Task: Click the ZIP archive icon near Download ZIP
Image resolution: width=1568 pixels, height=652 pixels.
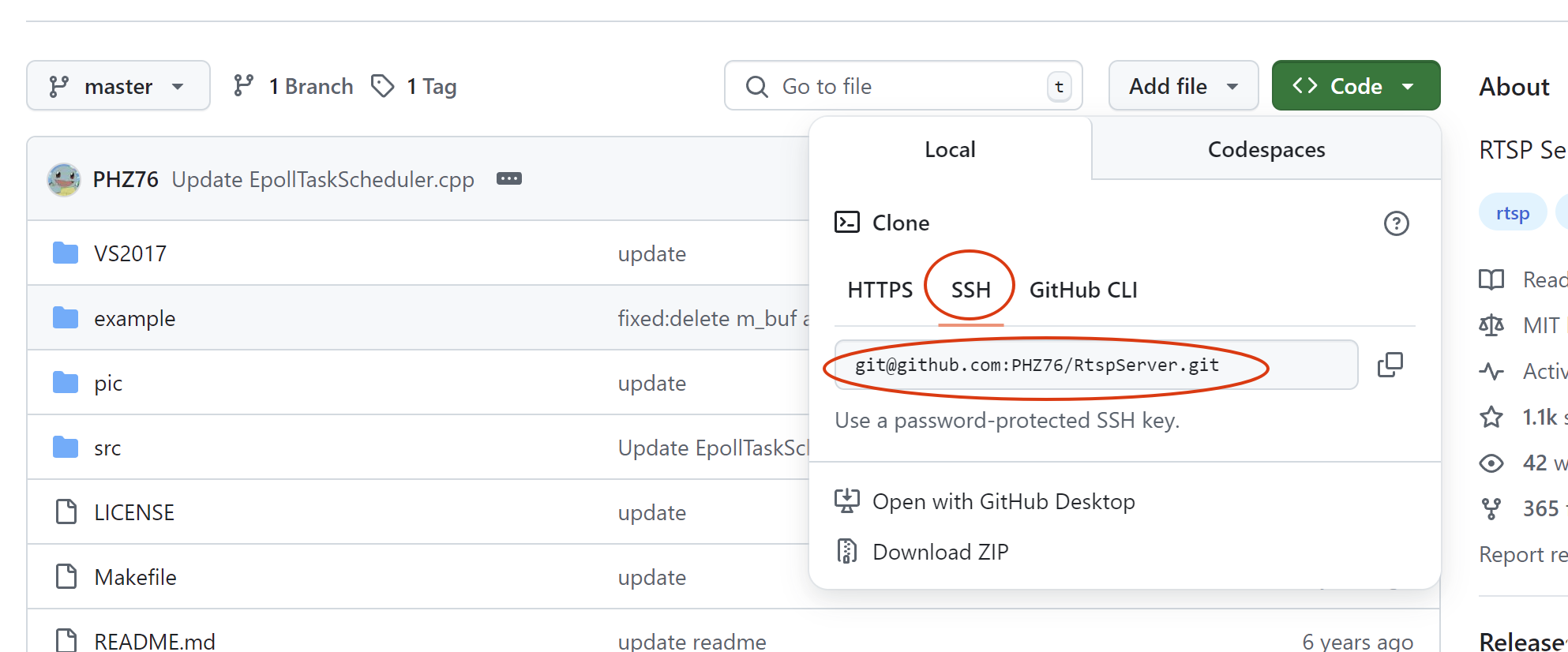Action: pyautogui.click(x=847, y=550)
